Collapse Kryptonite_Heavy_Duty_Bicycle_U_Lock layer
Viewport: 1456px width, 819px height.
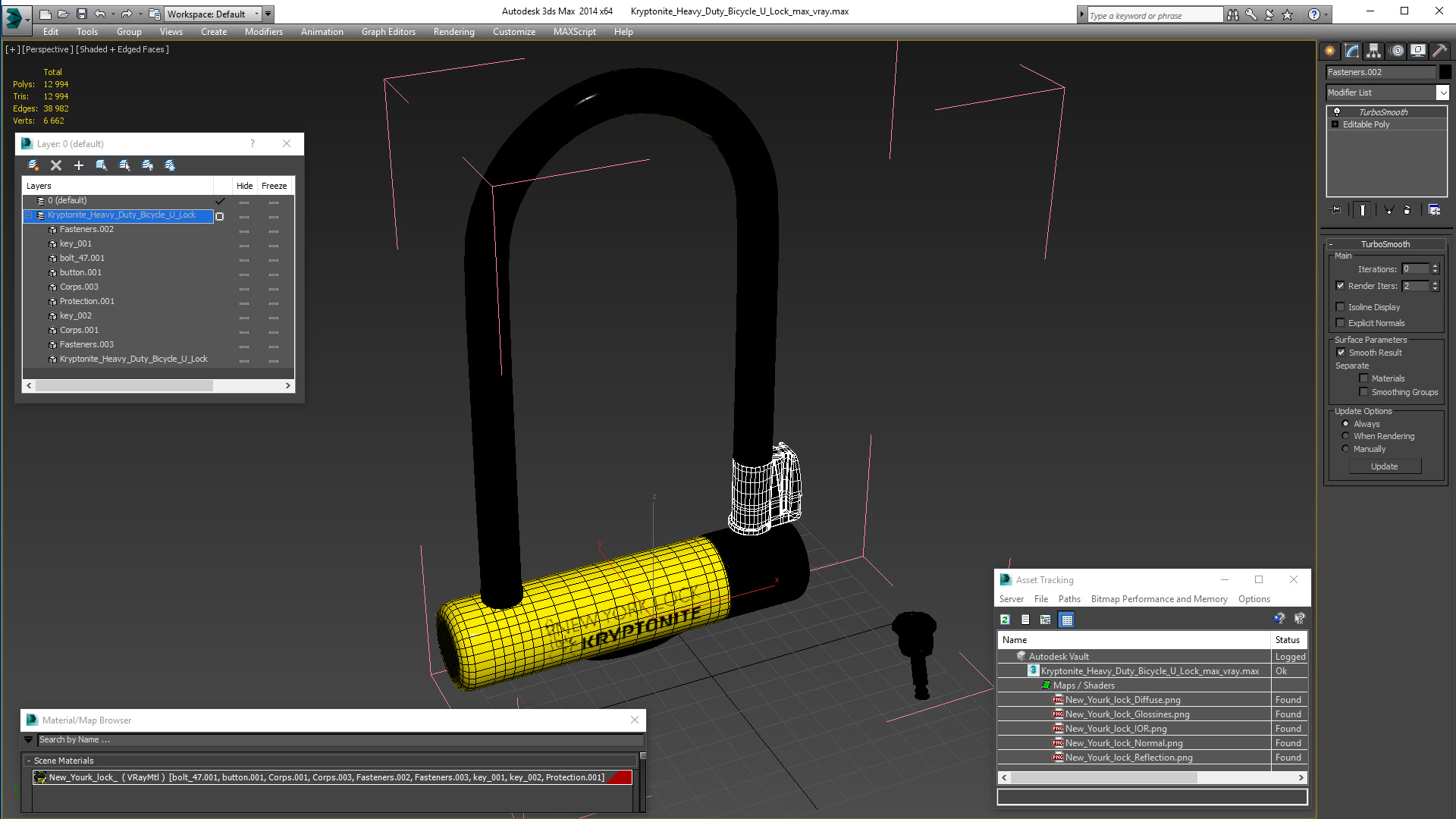click(x=29, y=215)
